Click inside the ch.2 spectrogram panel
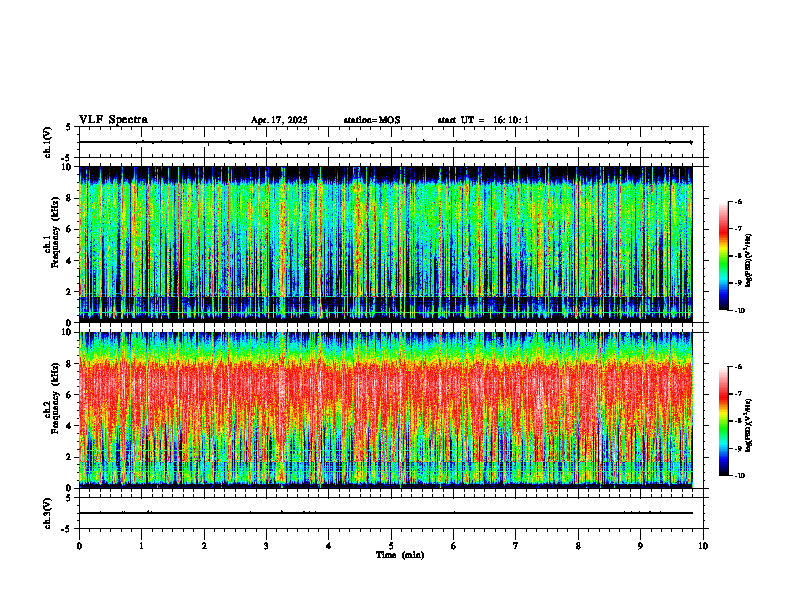 386,410
